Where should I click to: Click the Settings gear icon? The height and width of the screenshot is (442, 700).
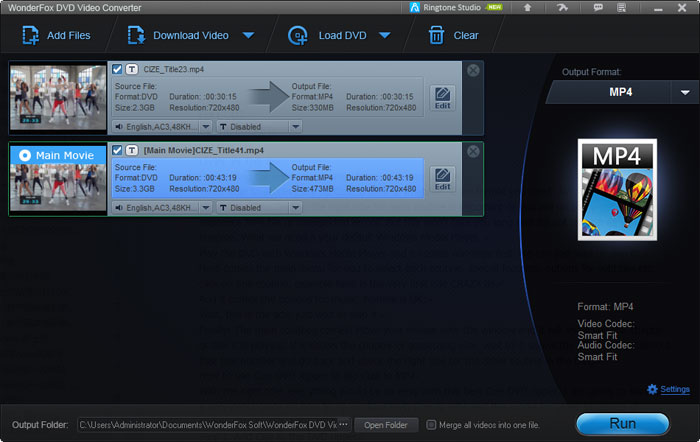tap(652, 389)
